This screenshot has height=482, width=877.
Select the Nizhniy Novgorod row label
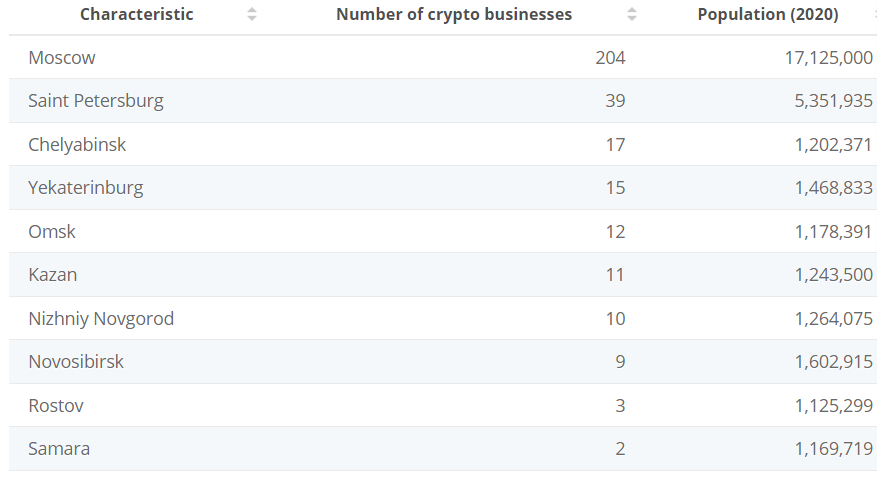(101, 318)
